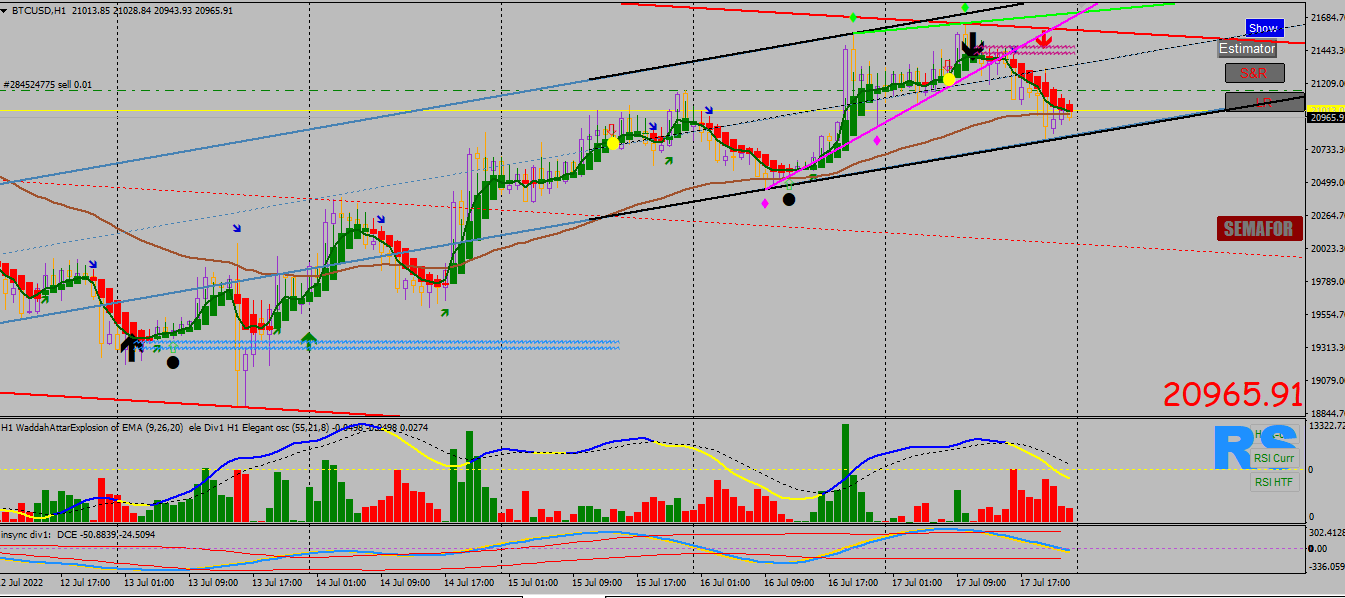The width and height of the screenshot is (1345, 598).
Task: Click the 15 Jul 17:00 time label
Action: [x=661, y=582]
